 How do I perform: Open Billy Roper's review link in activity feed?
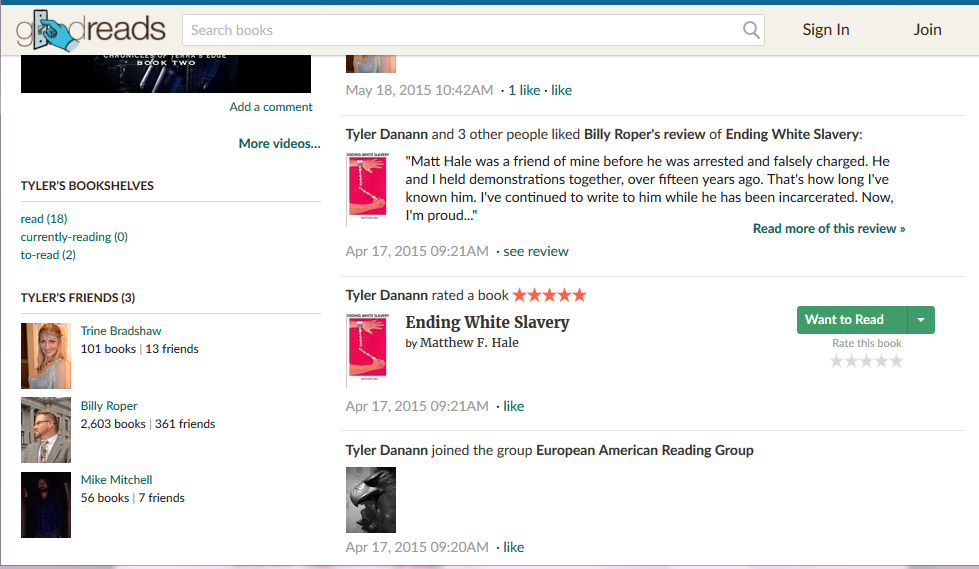click(x=644, y=134)
